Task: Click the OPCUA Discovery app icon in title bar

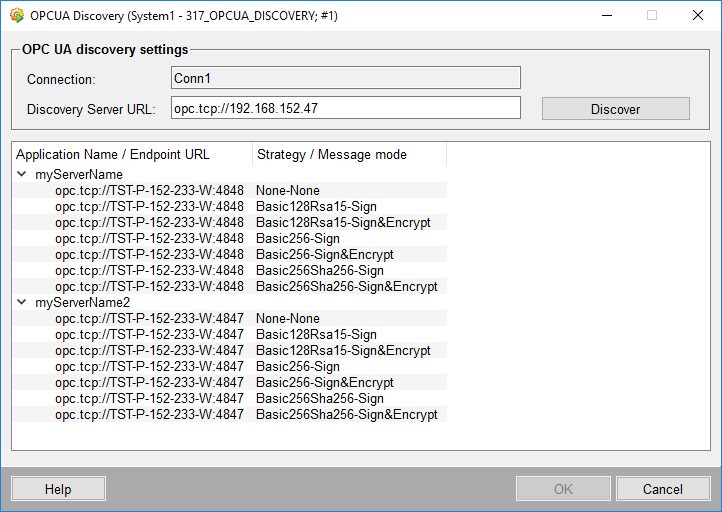Action: (16, 15)
